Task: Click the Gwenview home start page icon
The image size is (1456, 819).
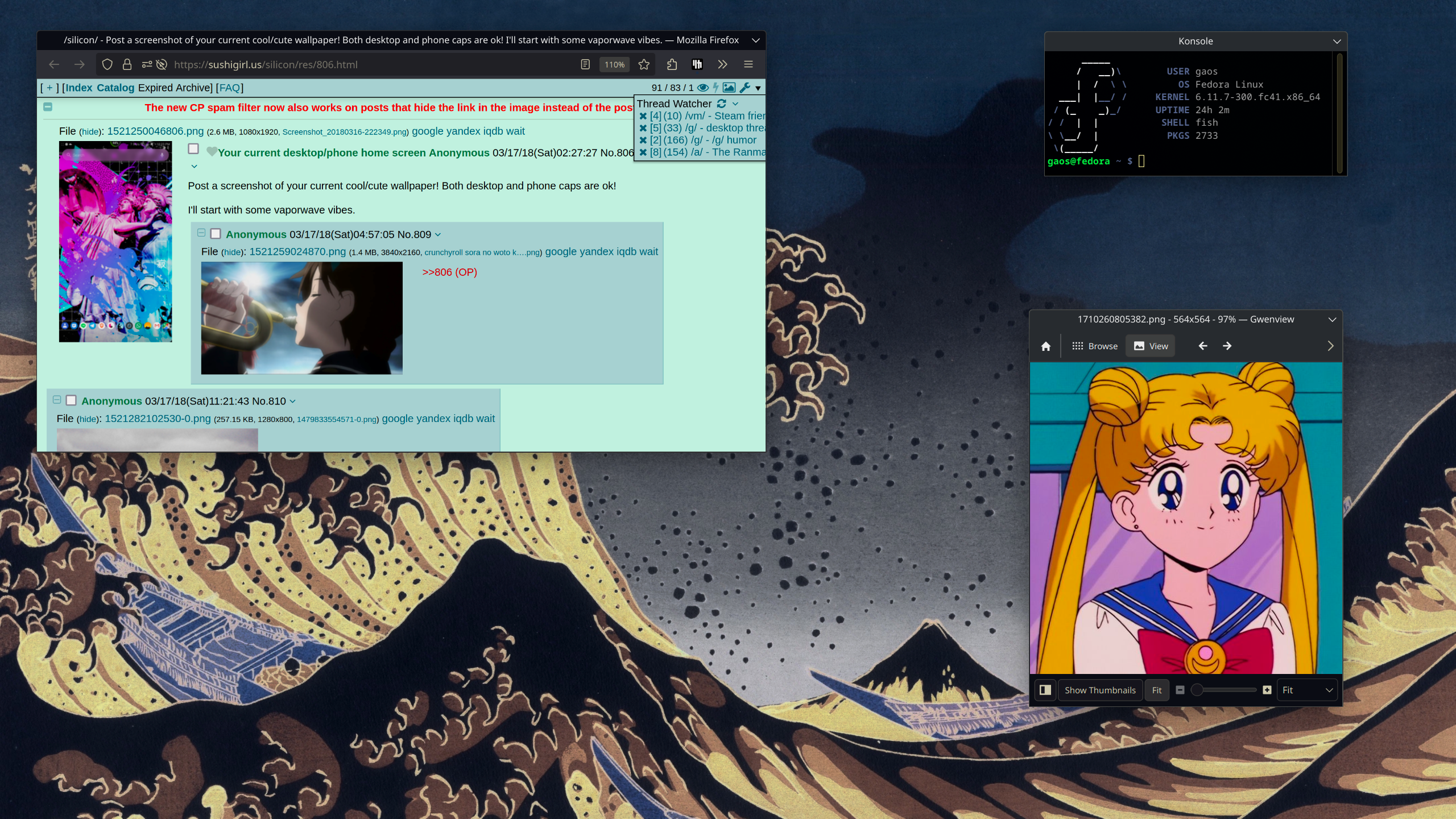Action: click(x=1045, y=346)
